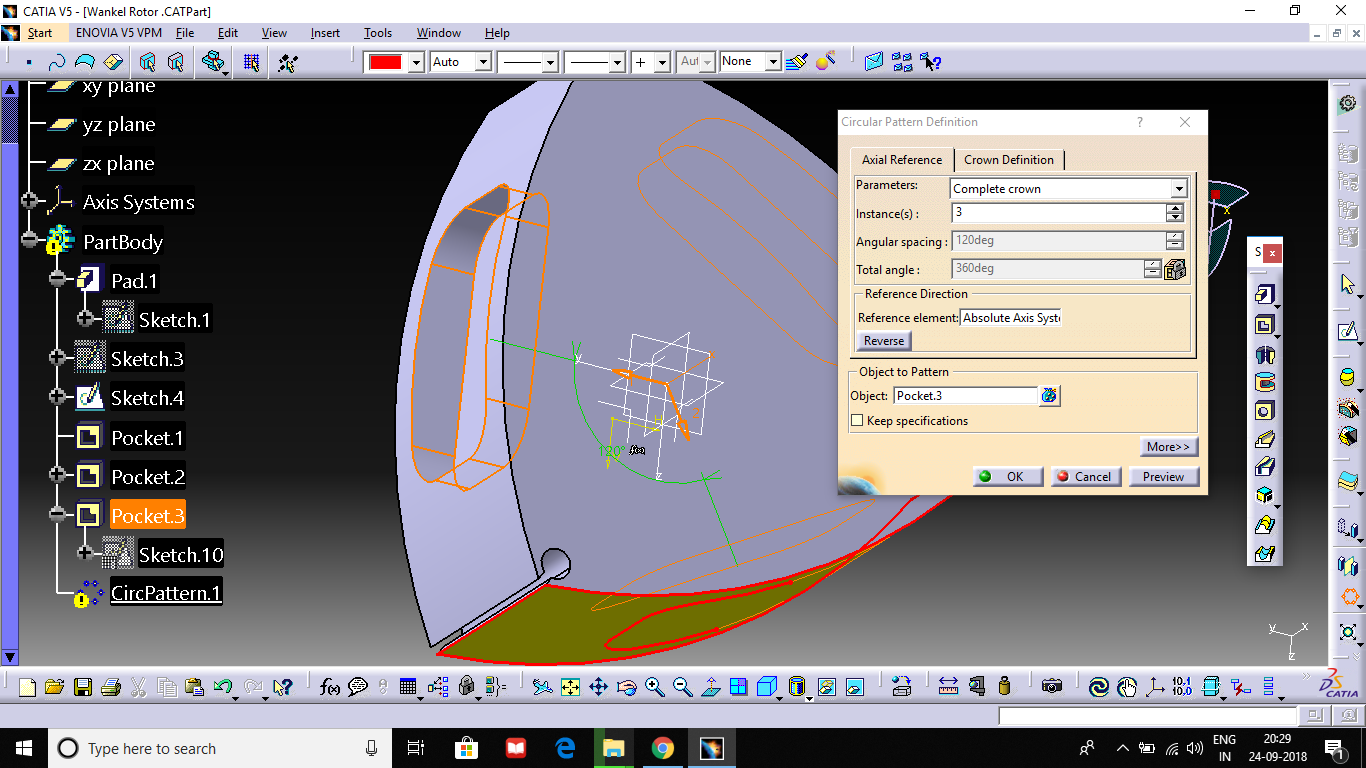Click the Preview button

tap(1163, 477)
